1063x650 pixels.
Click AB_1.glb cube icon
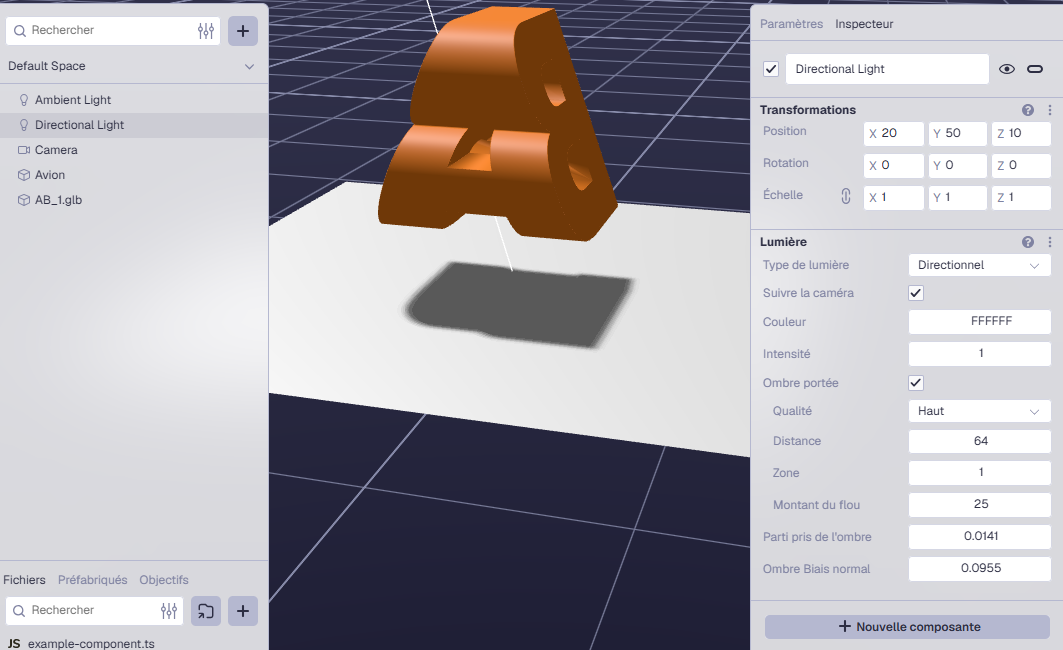pos(24,200)
